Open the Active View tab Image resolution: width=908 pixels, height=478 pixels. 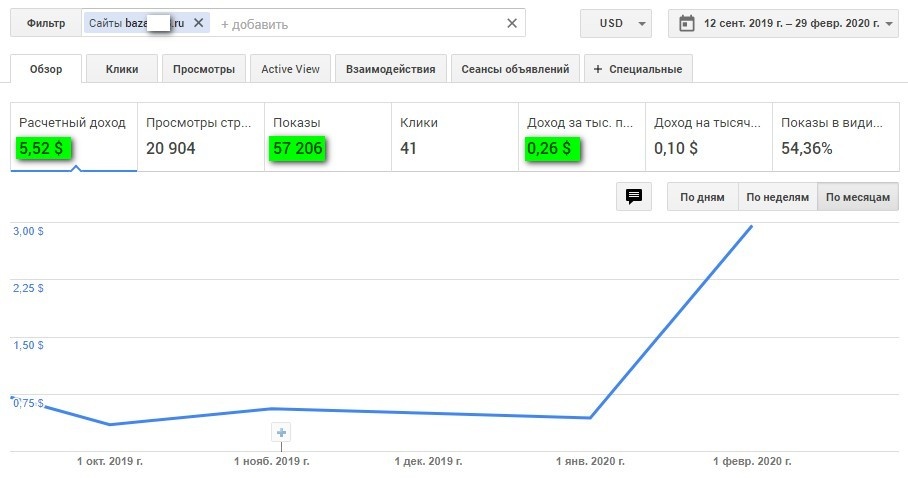pyautogui.click(x=290, y=69)
